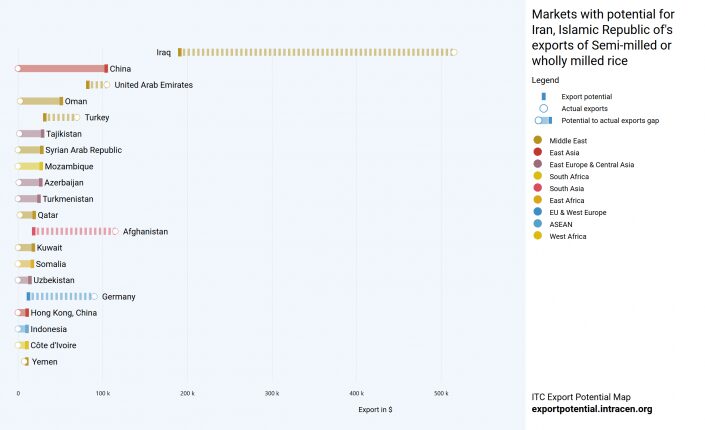This screenshot has height=430, width=705.
Task: Select the Oman potential gap bar
Action: [40, 101]
